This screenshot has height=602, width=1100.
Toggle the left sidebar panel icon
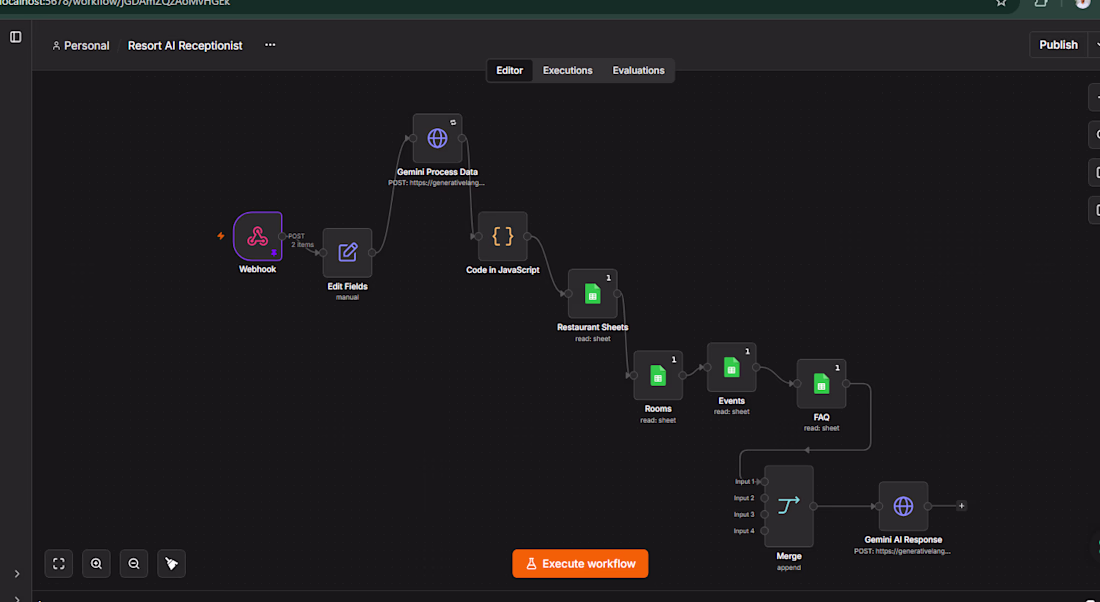coord(15,36)
